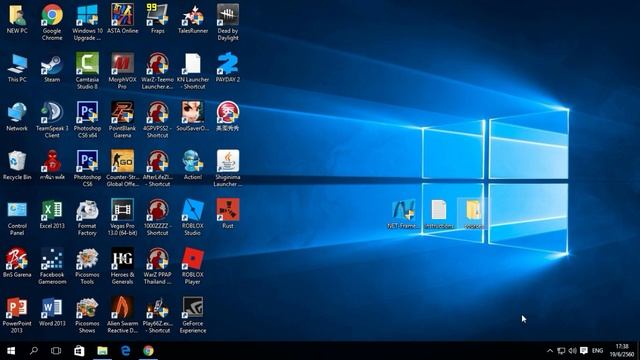This screenshot has width=640, height=360.
Task: Open Task View
Action: [56, 351]
